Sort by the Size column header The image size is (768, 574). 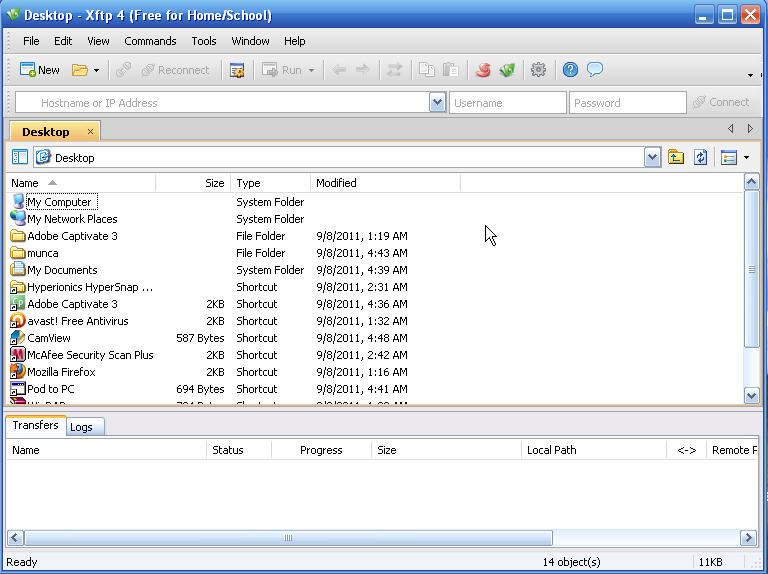pos(193,183)
